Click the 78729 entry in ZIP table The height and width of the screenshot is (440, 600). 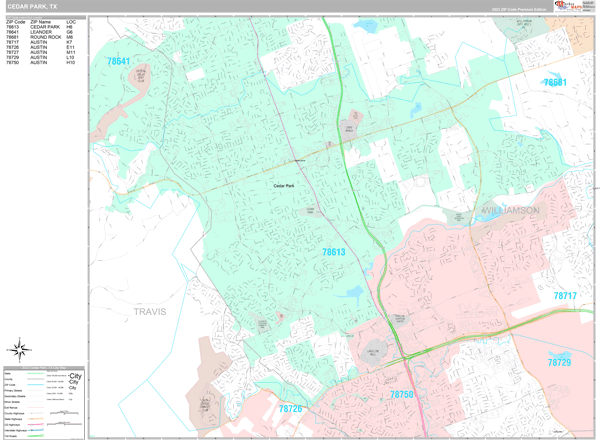(x=12, y=57)
